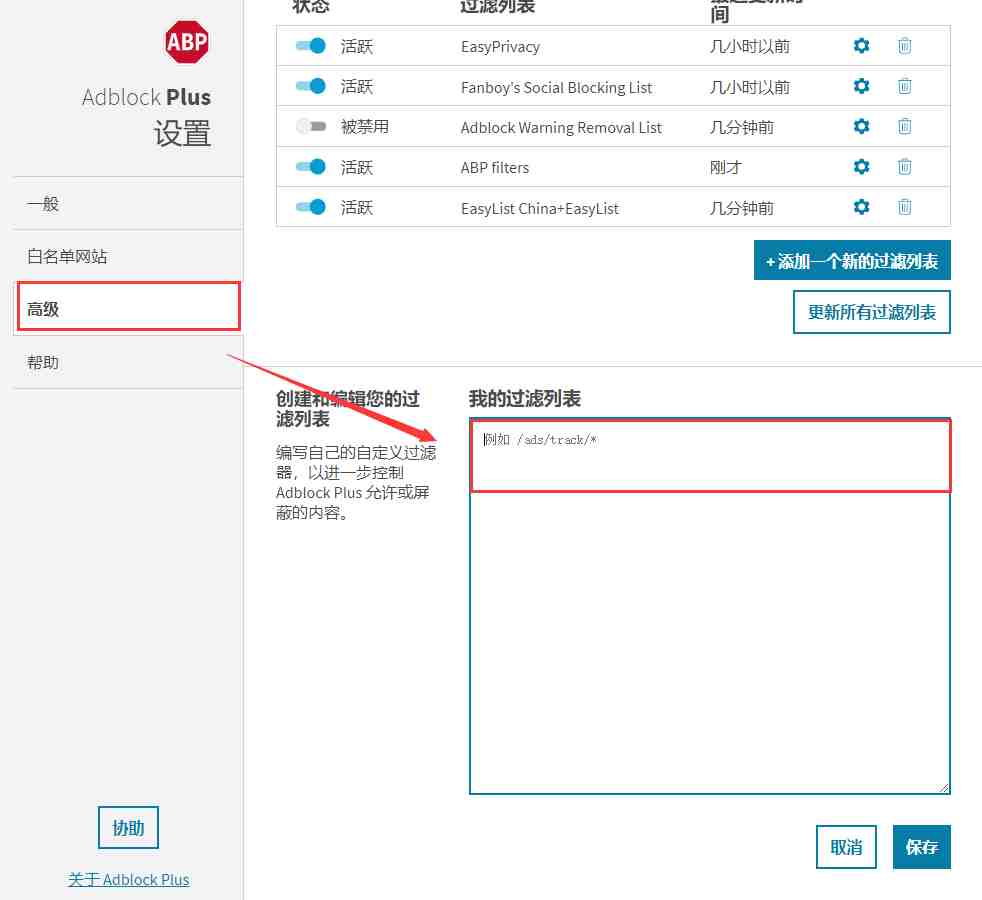
Task: Open settings gear for Adblock Warning Removal List
Action: point(861,127)
